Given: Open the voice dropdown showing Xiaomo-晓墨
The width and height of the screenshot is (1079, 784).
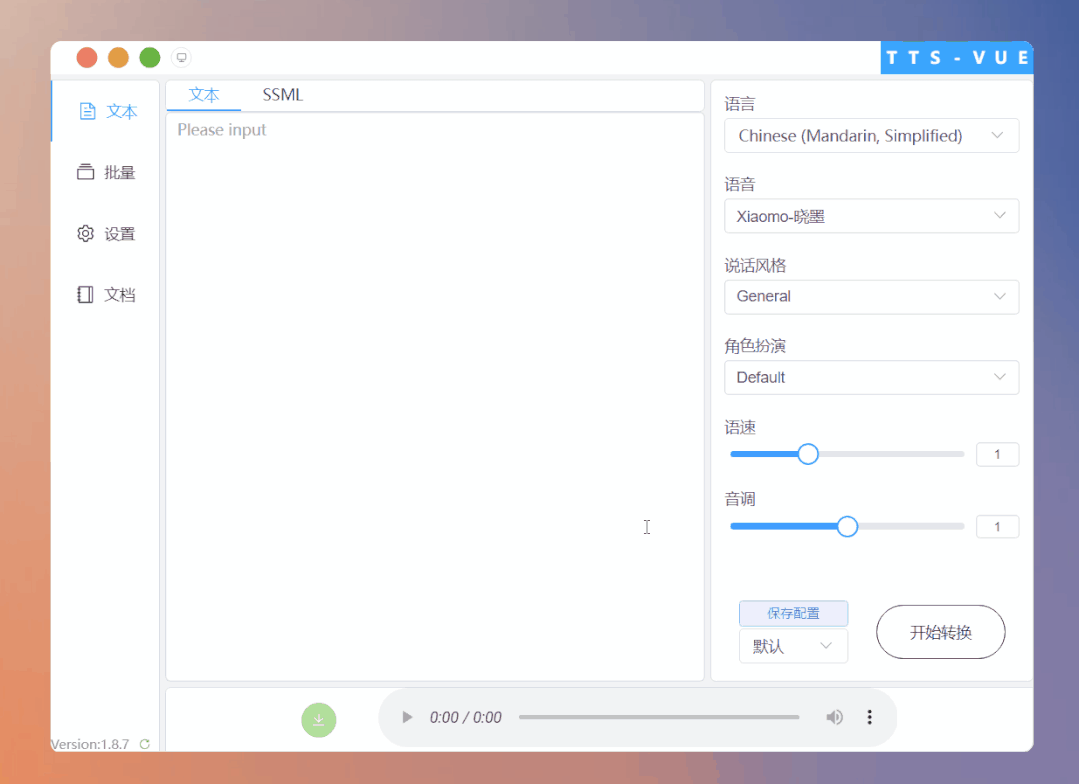Looking at the screenshot, I should (x=871, y=216).
